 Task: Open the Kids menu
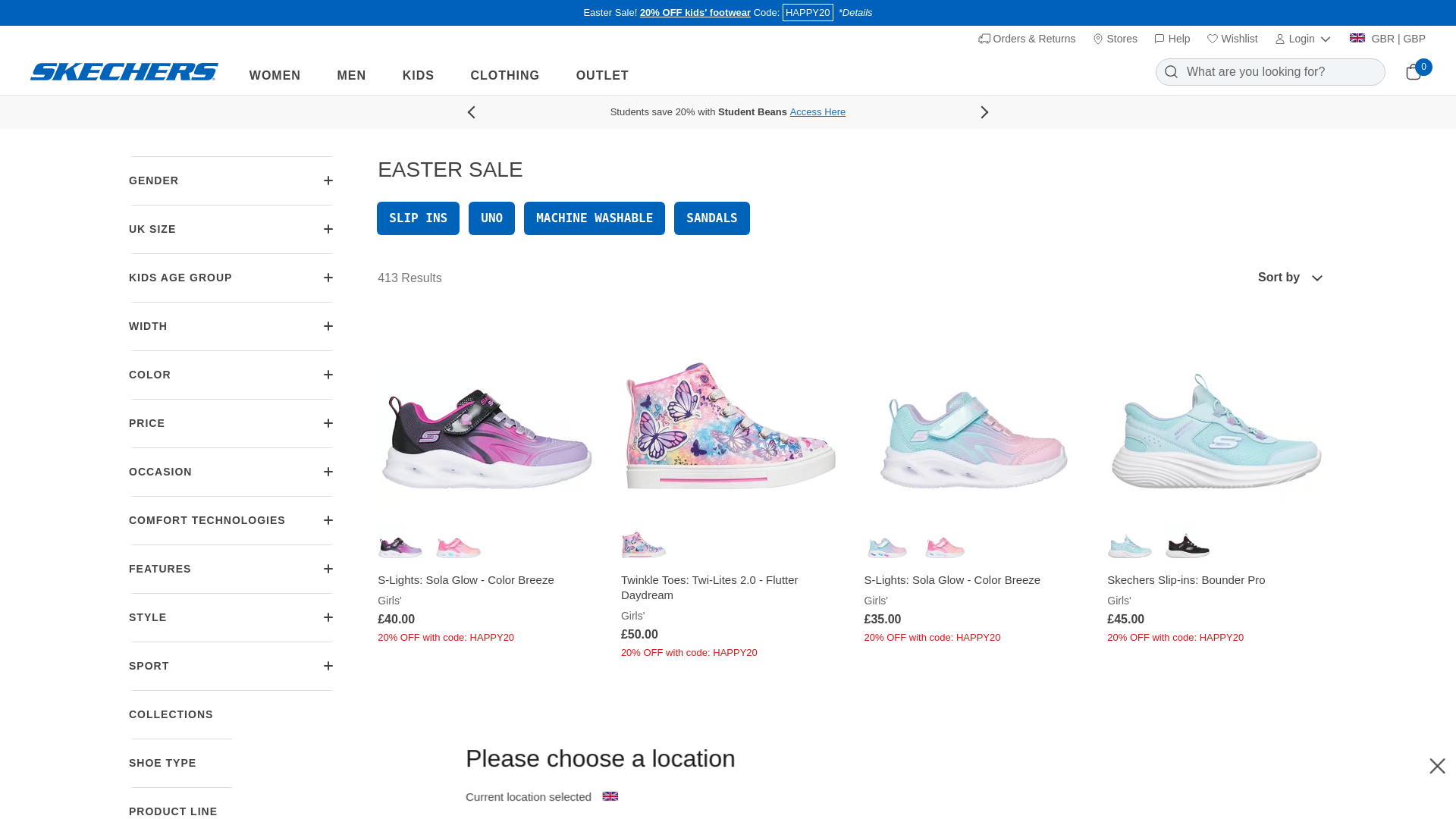coord(418,76)
